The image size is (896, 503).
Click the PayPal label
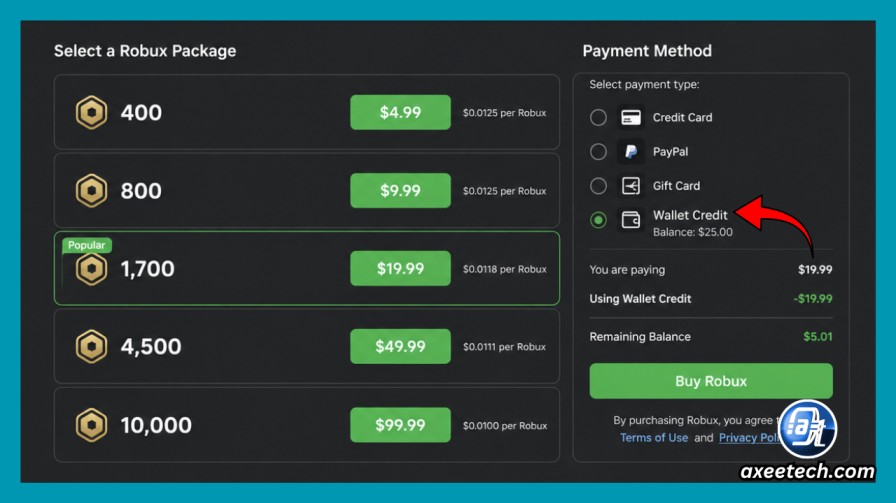coord(670,152)
